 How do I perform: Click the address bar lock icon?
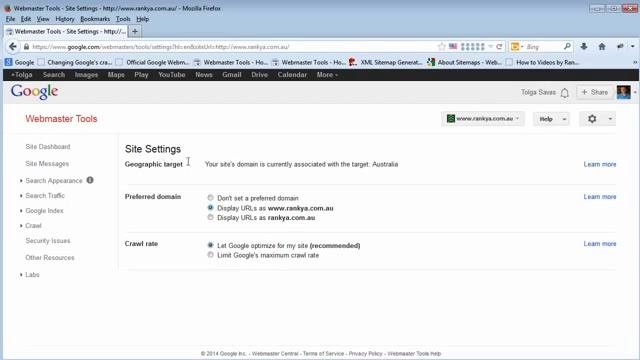click(26, 47)
